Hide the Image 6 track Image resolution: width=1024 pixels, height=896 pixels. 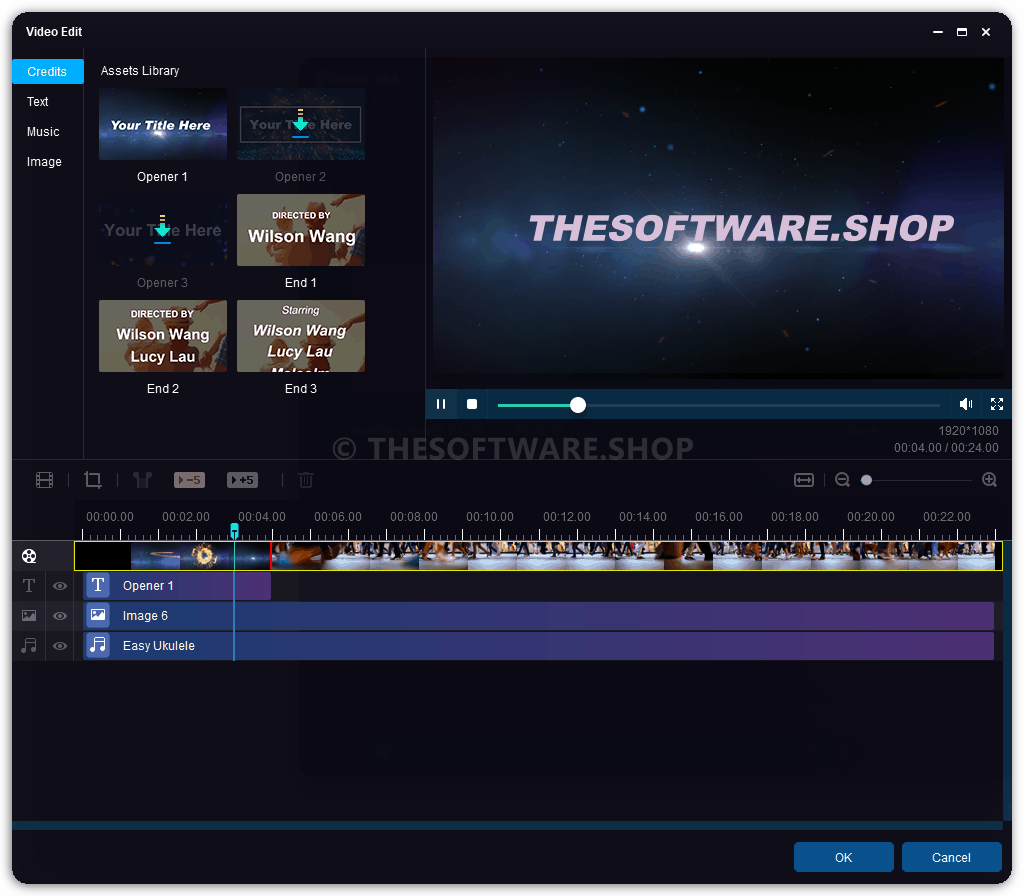tap(60, 616)
